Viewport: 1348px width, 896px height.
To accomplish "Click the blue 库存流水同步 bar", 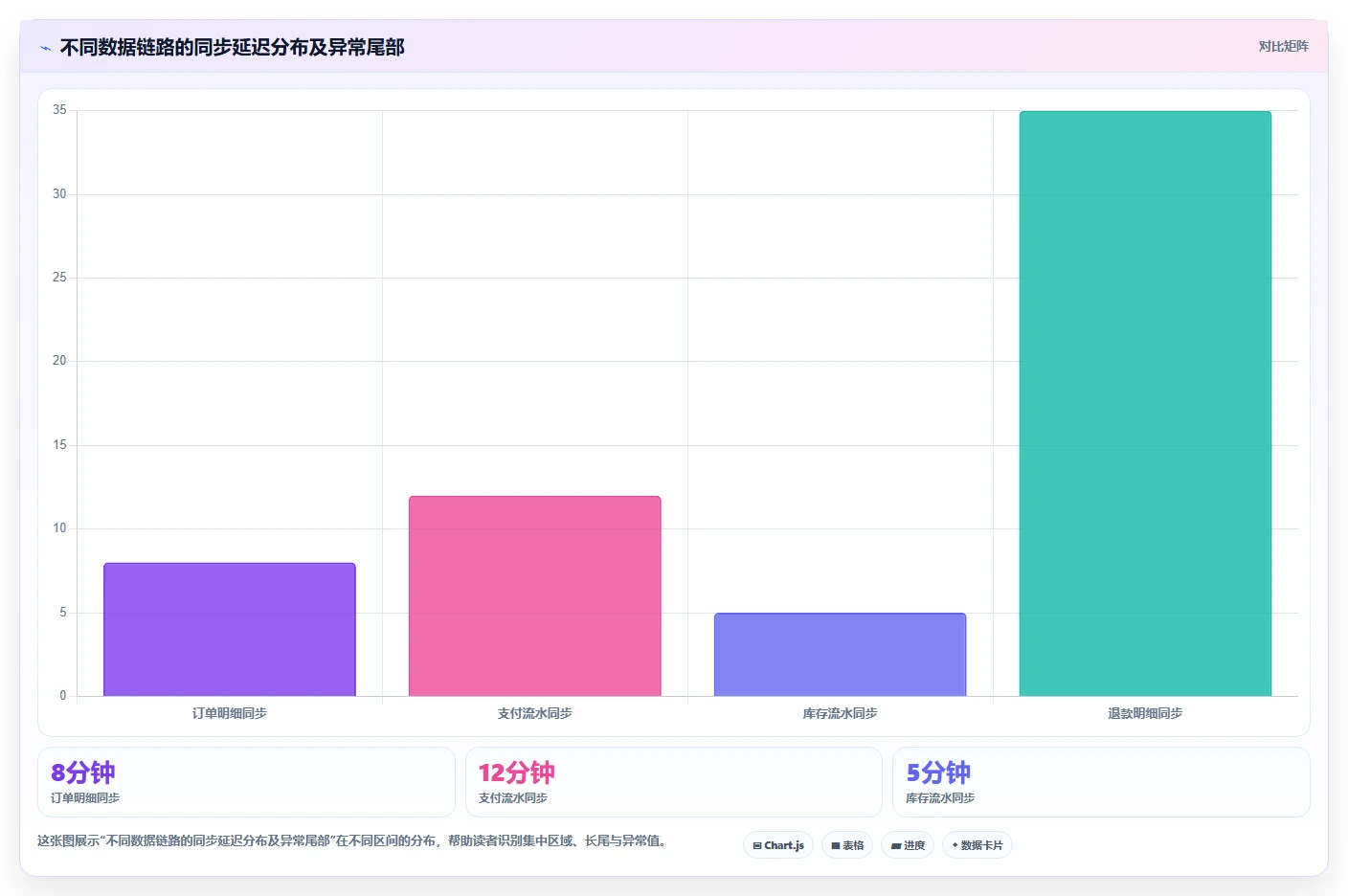I will (x=840, y=654).
